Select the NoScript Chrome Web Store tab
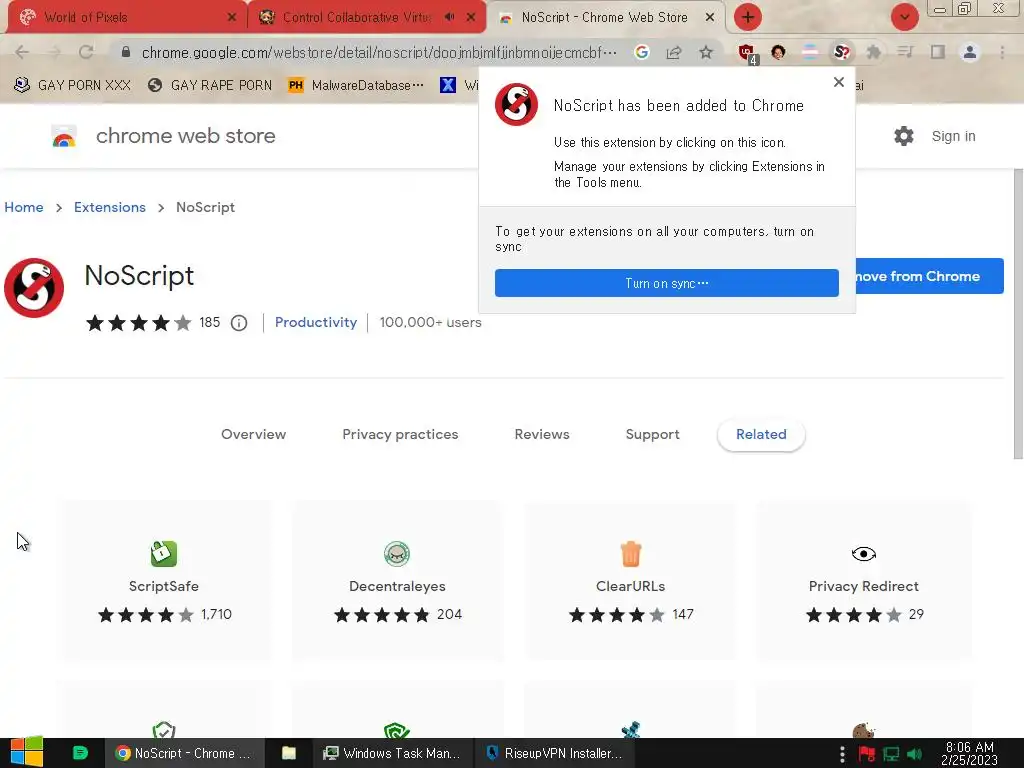1024x768 pixels. tap(604, 18)
